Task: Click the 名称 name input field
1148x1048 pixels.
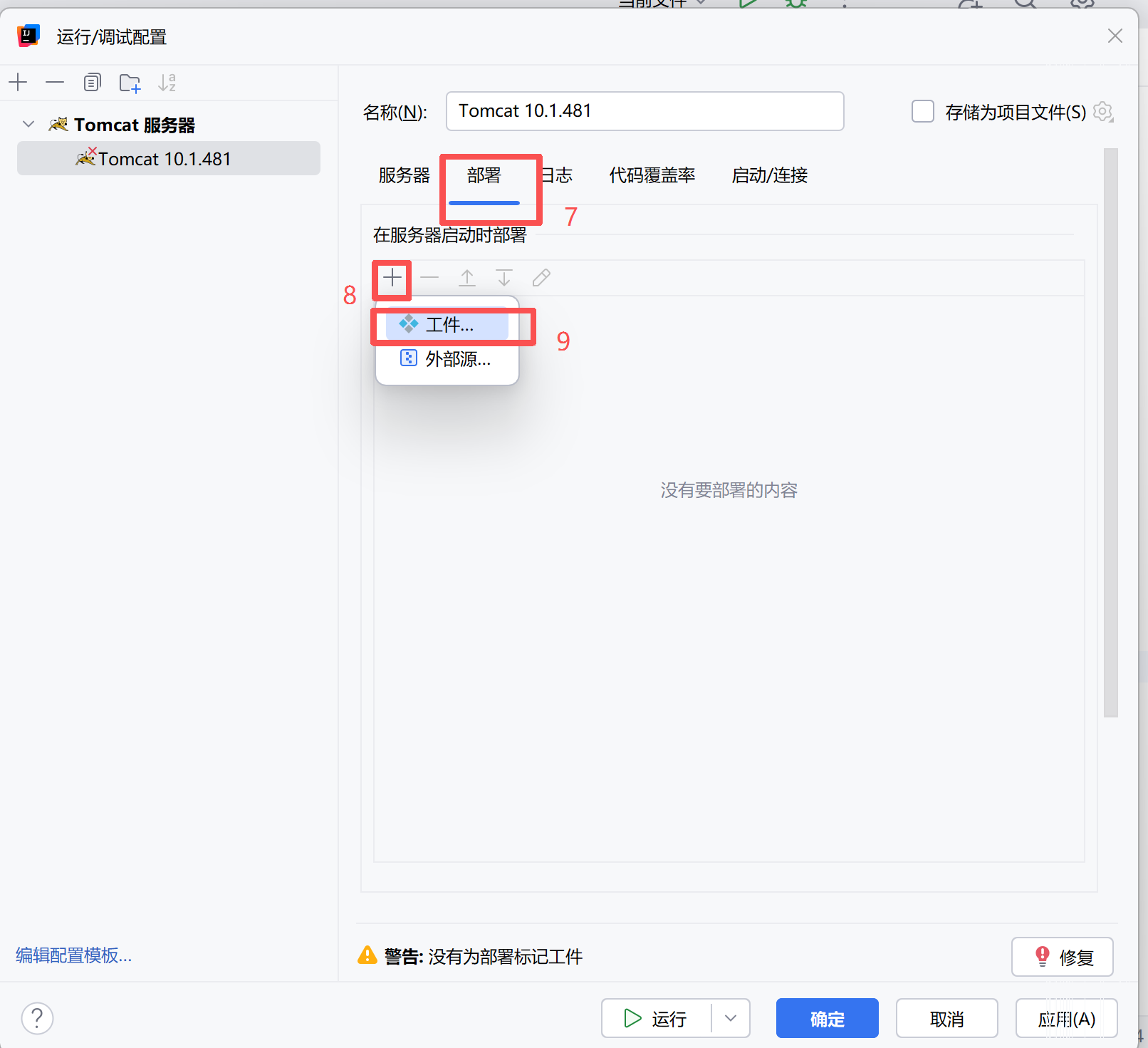Action: click(645, 111)
